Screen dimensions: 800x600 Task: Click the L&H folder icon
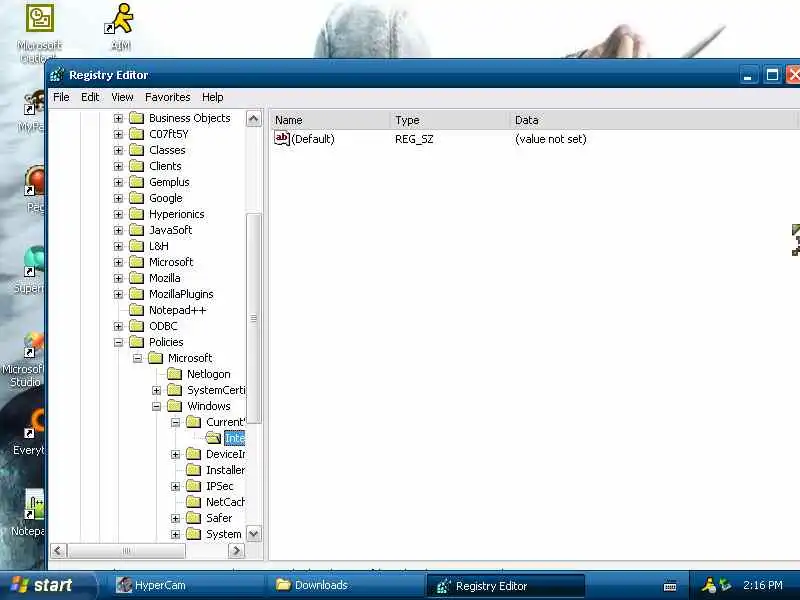(x=136, y=246)
